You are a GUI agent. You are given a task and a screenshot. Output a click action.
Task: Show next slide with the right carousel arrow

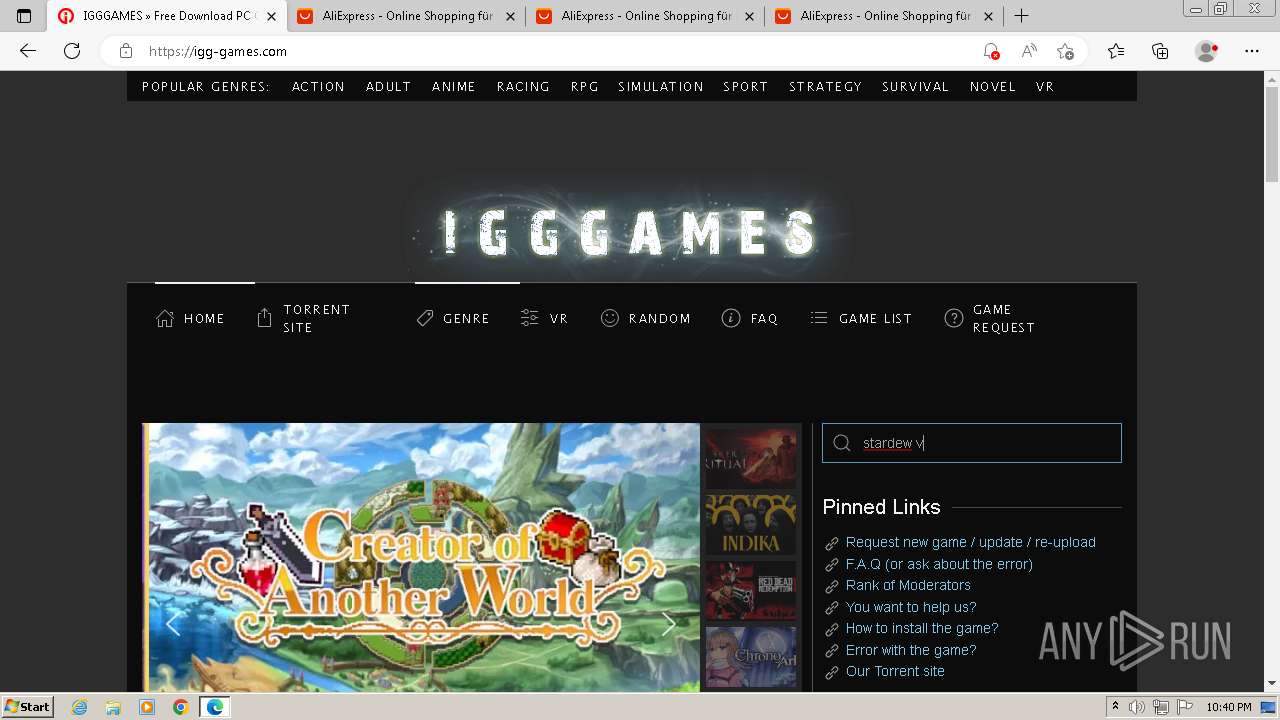pos(669,625)
